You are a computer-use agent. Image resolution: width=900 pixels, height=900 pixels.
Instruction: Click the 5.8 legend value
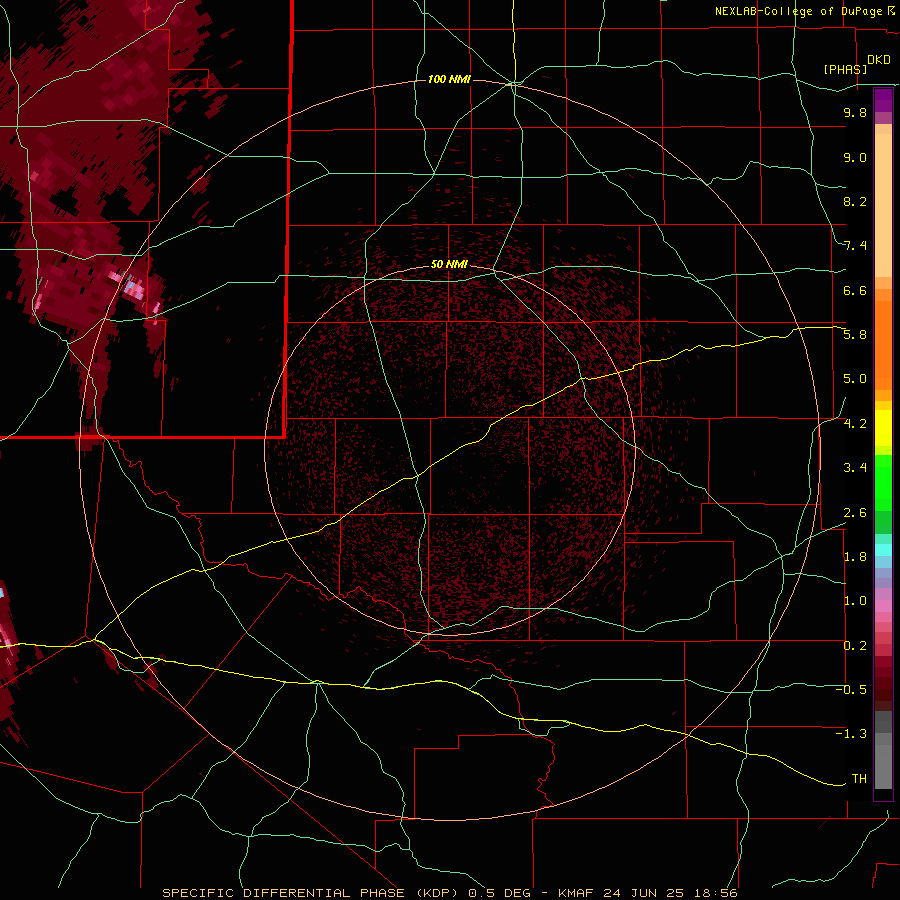[x=855, y=335]
